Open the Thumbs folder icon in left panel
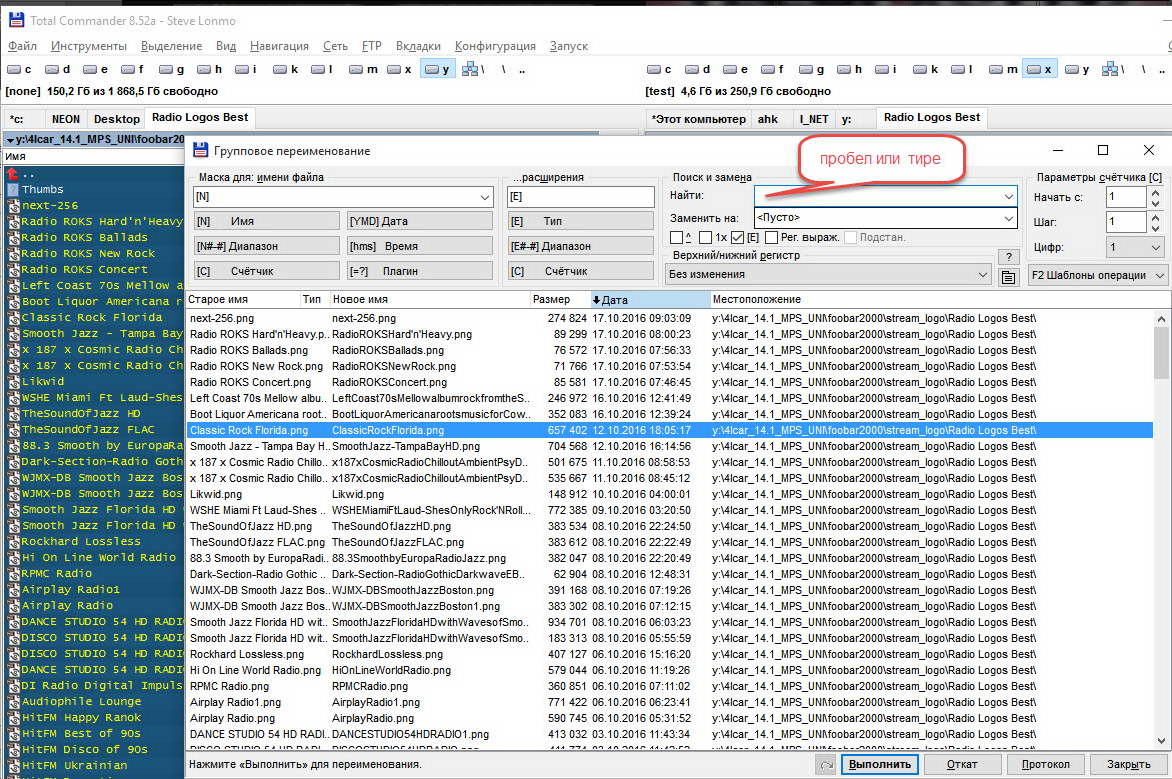Viewport: 1172px width, 779px height. tap(13, 189)
